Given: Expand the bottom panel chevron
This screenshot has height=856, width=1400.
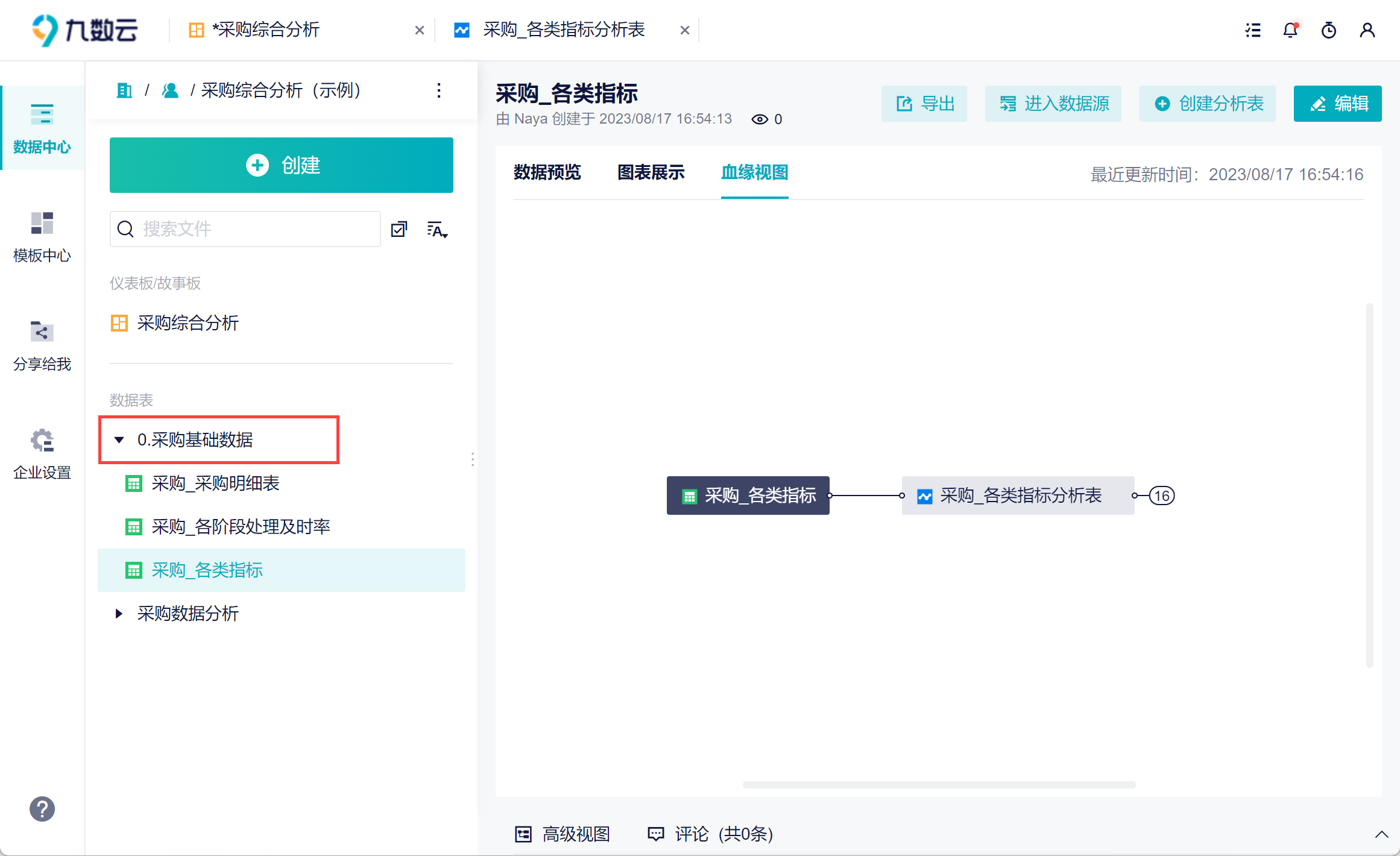Looking at the screenshot, I should [x=1381, y=835].
